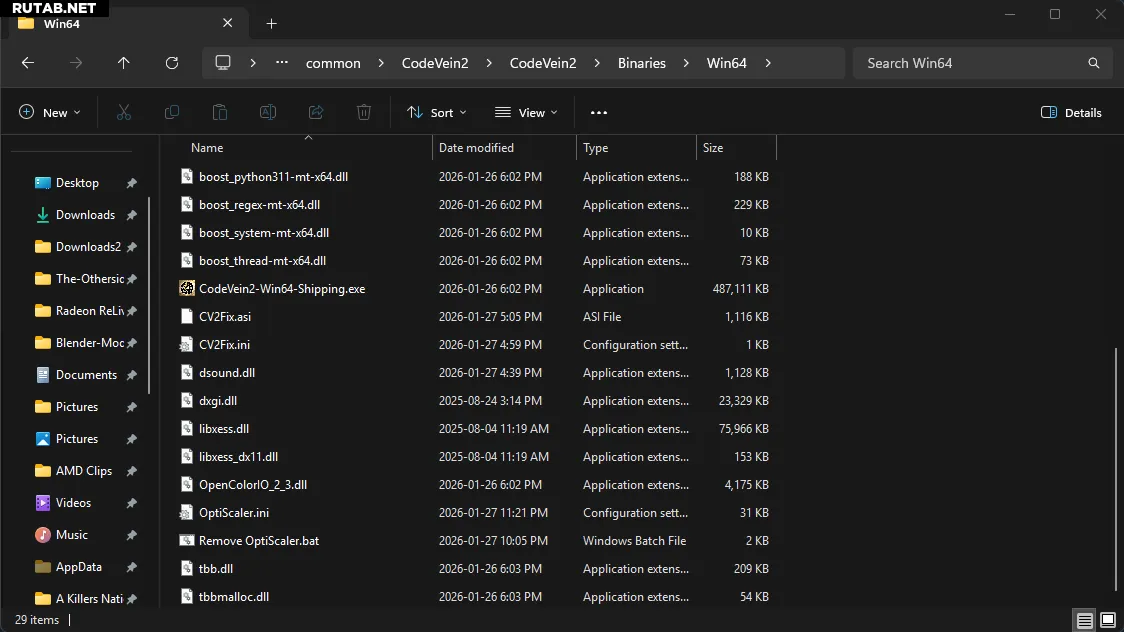
Task: Click the Share icon in toolbar
Action: pyautogui.click(x=316, y=113)
